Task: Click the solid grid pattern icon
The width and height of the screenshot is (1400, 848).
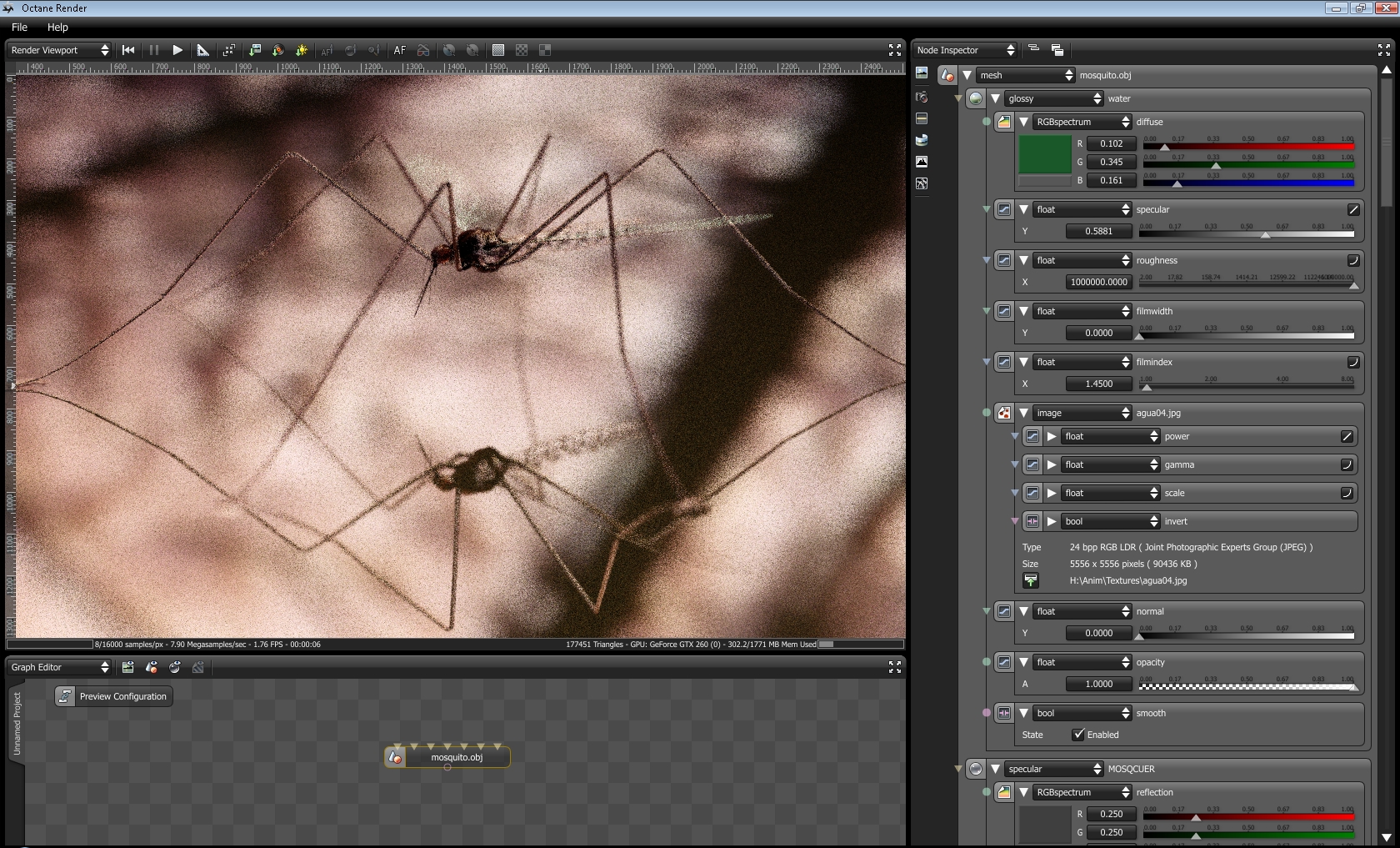Action: pyautogui.click(x=498, y=50)
